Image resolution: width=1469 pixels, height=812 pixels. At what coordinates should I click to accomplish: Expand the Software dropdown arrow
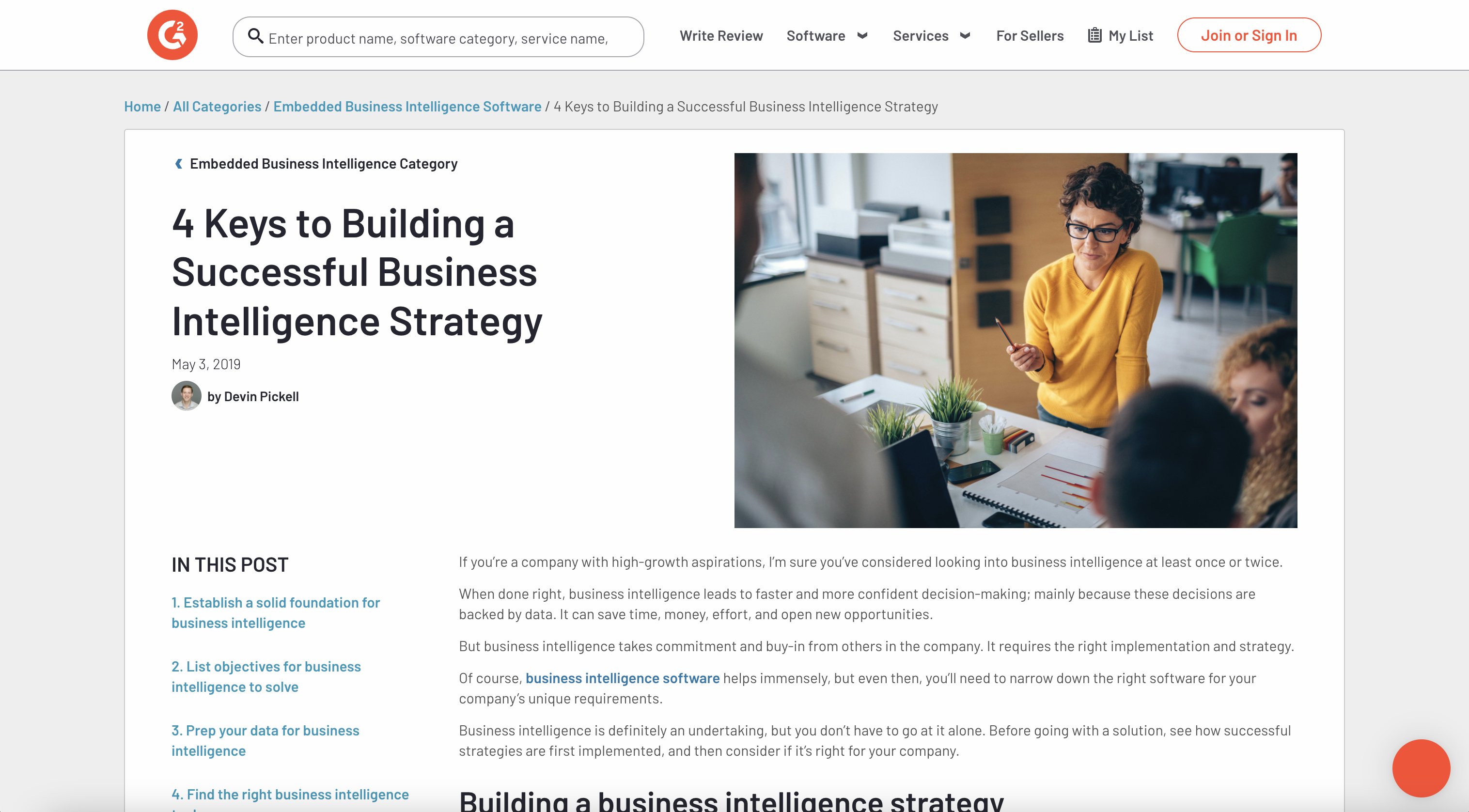(863, 36)
